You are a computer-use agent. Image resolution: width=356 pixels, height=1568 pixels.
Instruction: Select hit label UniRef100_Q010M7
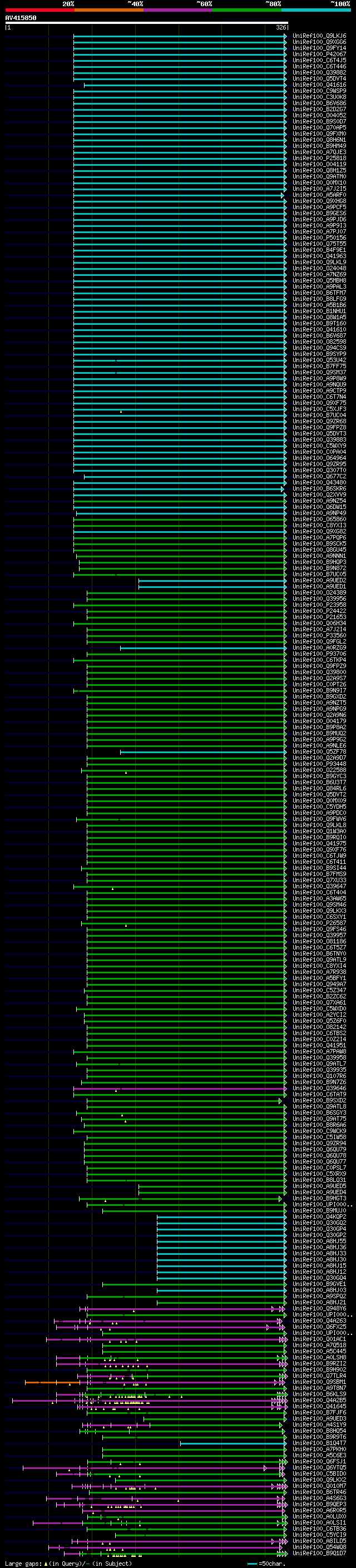(319, 1485)
